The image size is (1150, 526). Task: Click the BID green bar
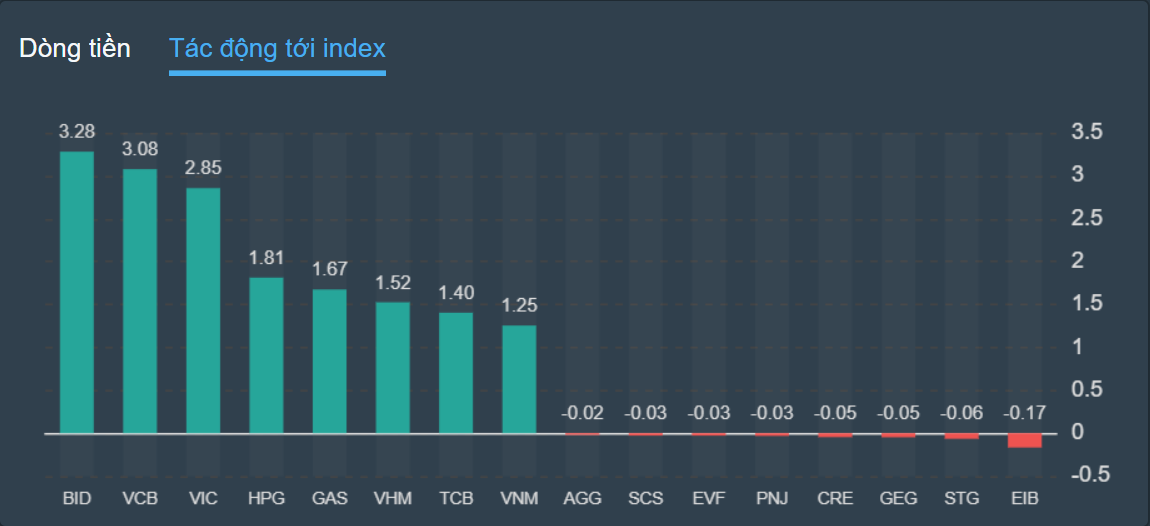(x=77, y=292)
